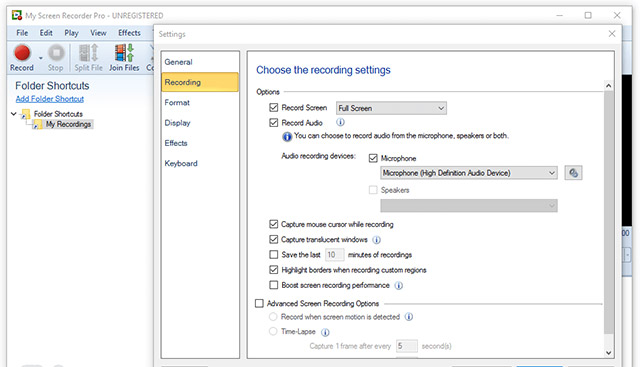Select My Recordings in folder tree

tap(68, 124)
